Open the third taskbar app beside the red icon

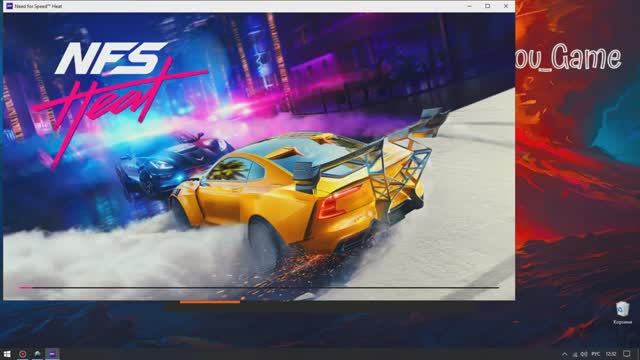(x=38, y=354)
